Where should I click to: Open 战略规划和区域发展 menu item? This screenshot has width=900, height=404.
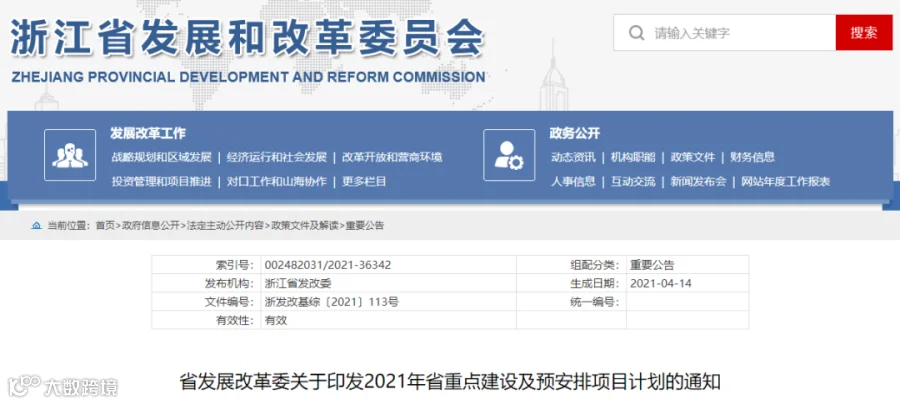[x=161, y=157]
